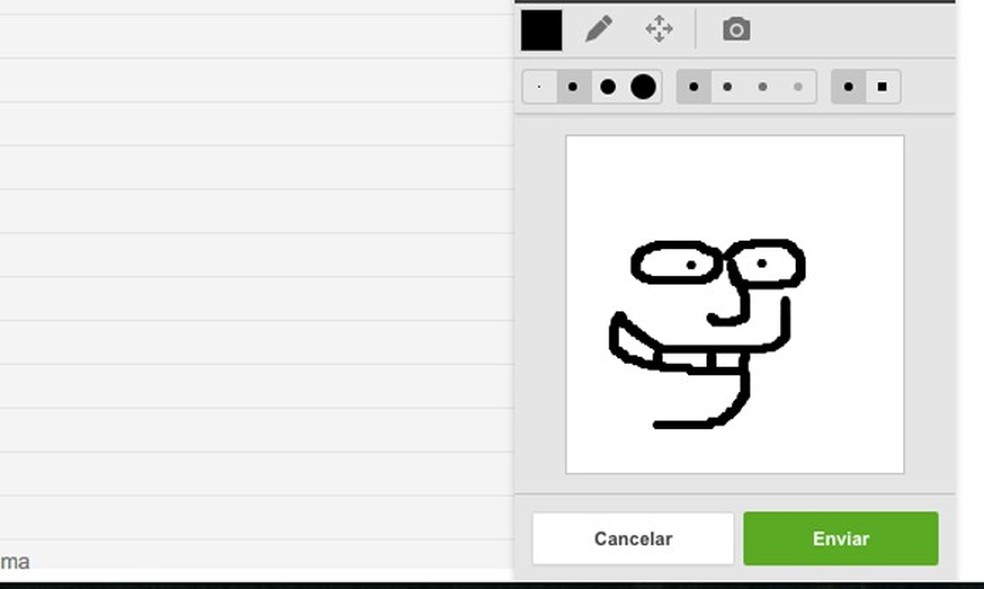Select the pencil drawing tool
Viewport: 984px width, 589px height.
click(x=597, y=29)
